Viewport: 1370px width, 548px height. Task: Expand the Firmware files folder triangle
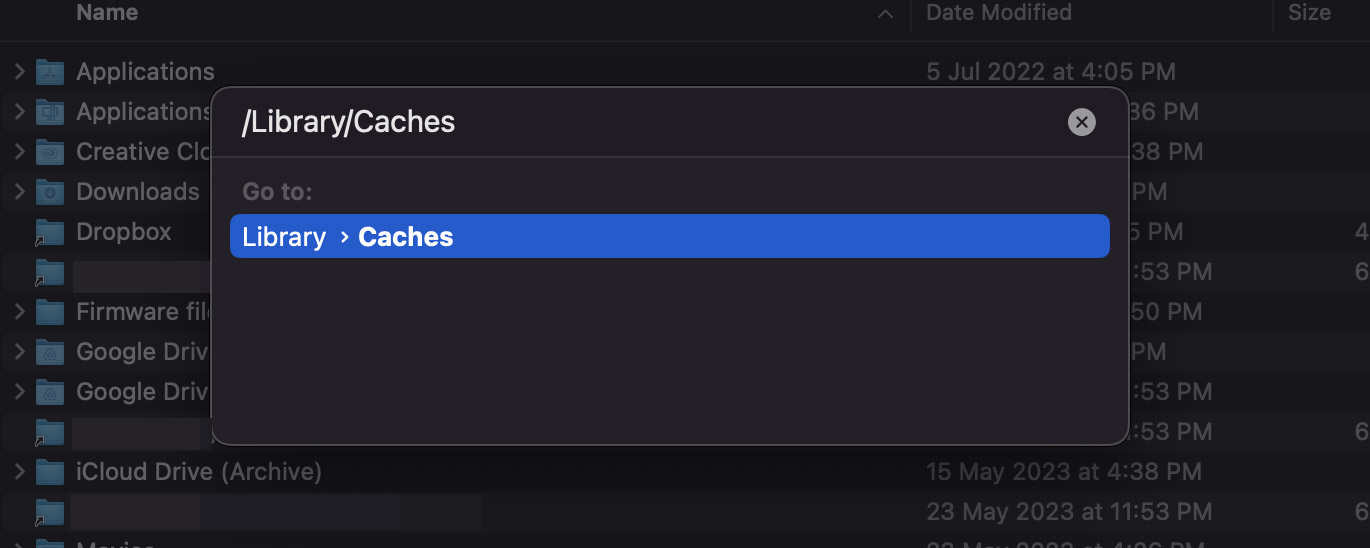click(x=19, y=312)
